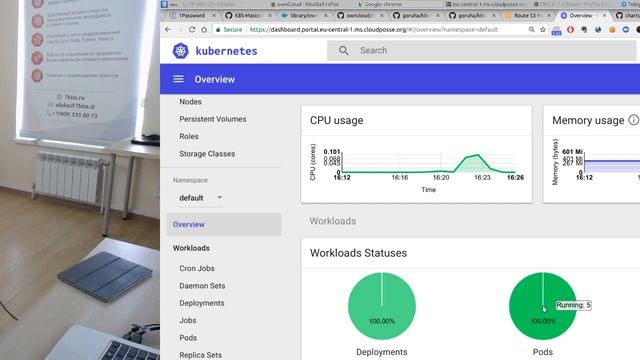The height and width of the screenshot is (360, 640).
Task: Open Jobs in the sidebar
Action: click(188, 320)
